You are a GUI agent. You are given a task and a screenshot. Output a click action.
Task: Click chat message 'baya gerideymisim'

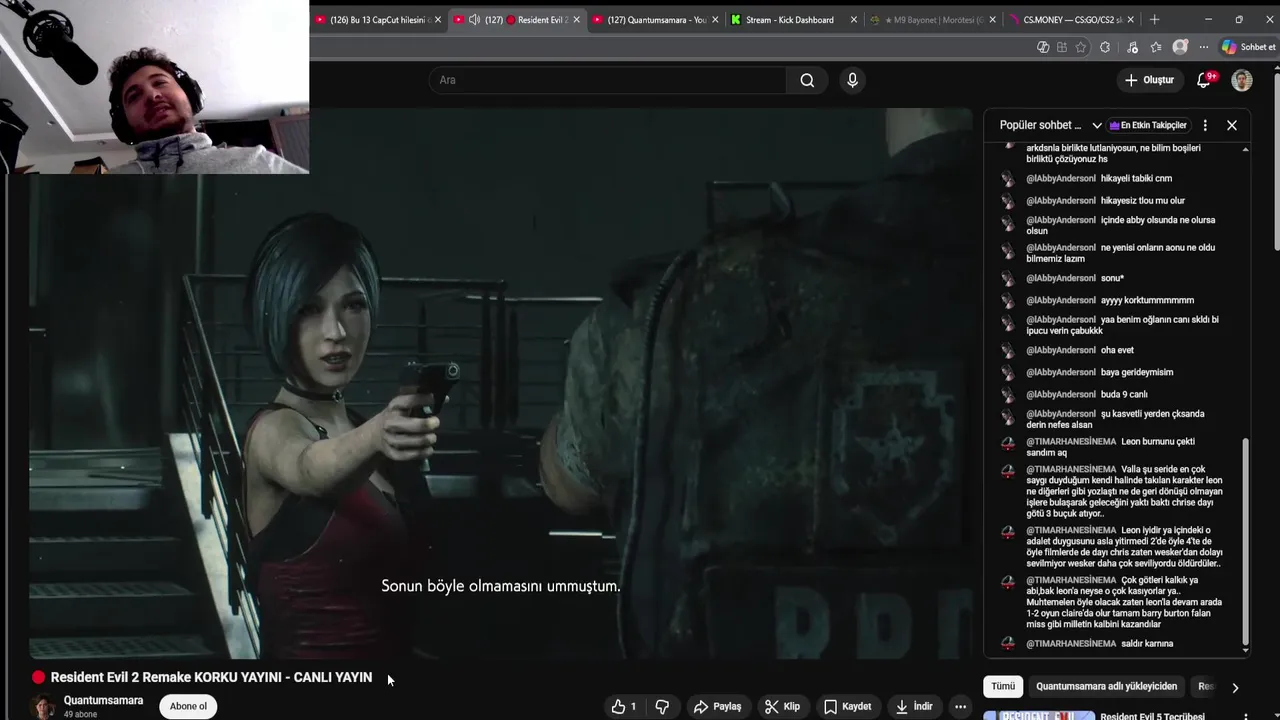pyautogui.click(x=1137, y=372)
